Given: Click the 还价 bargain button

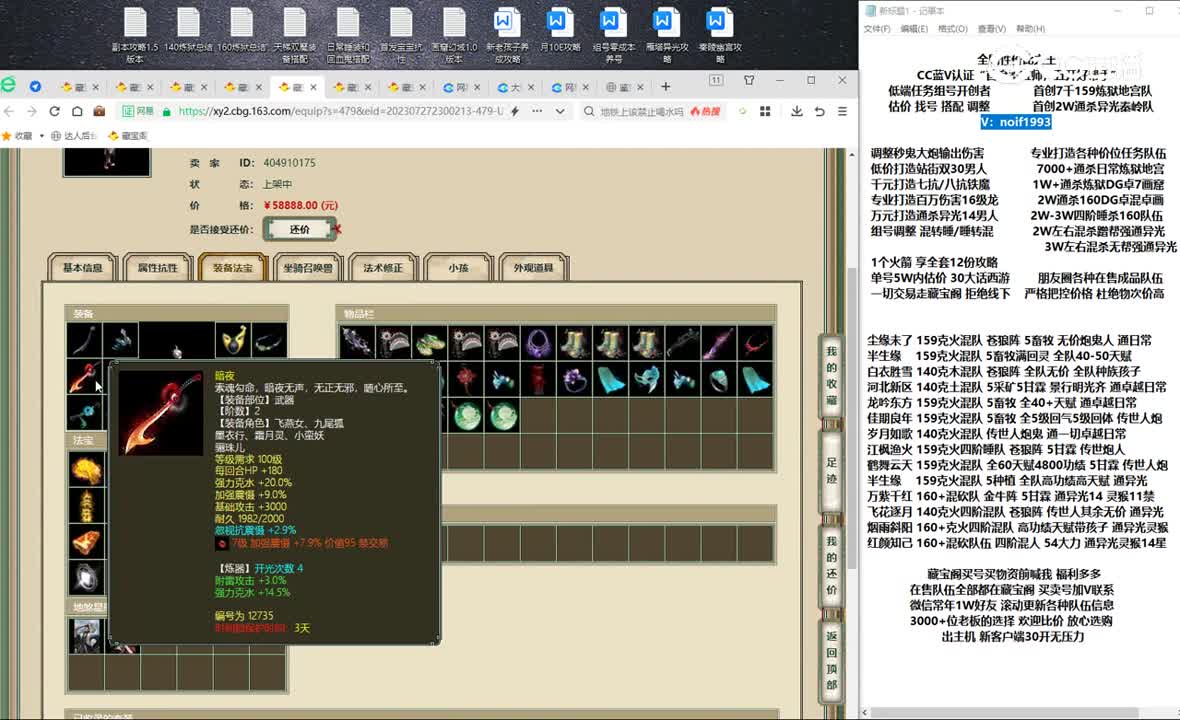Looking at the screenshot, I should [300, 229].
